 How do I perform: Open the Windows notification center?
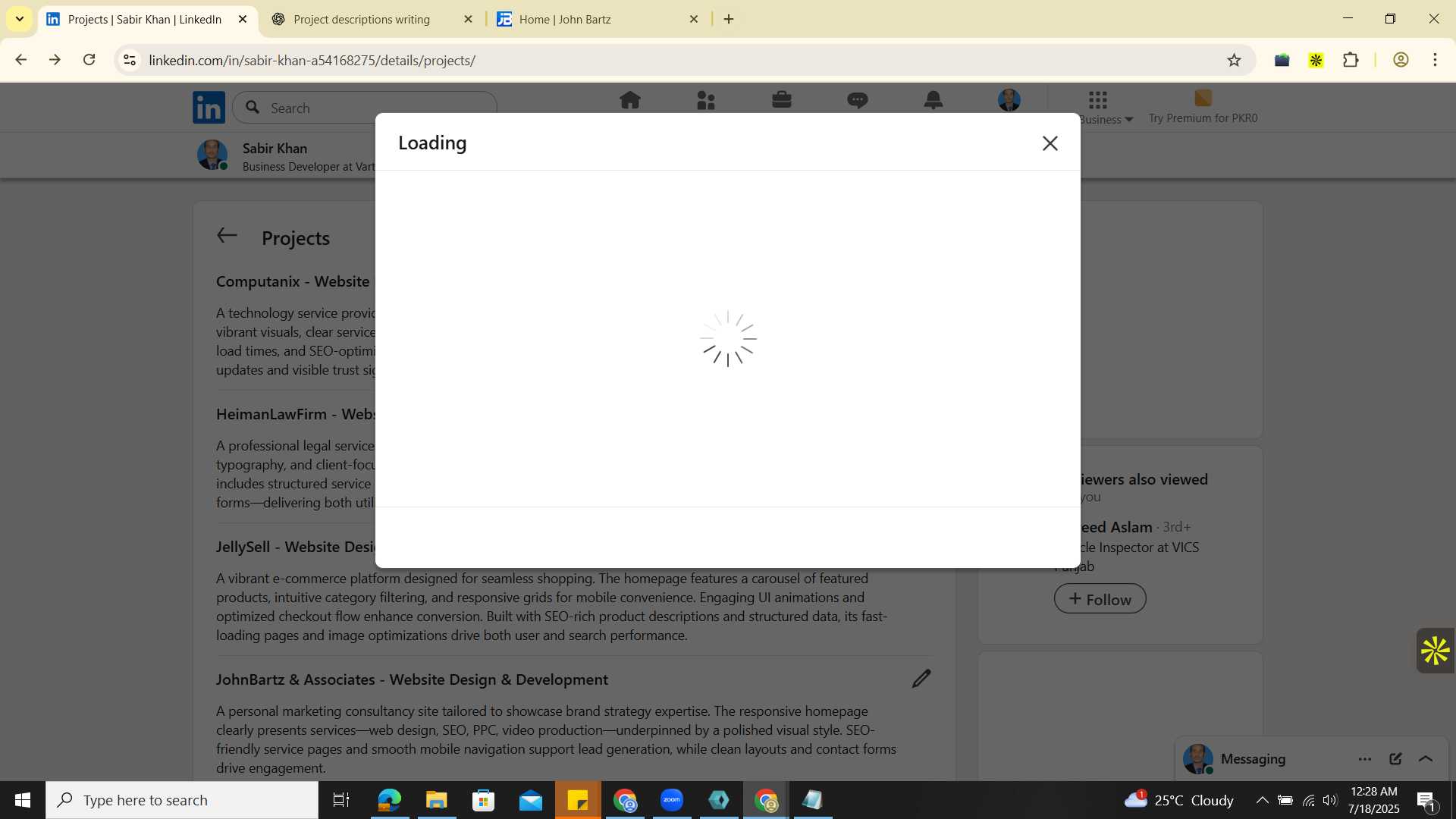(1426, 801)
